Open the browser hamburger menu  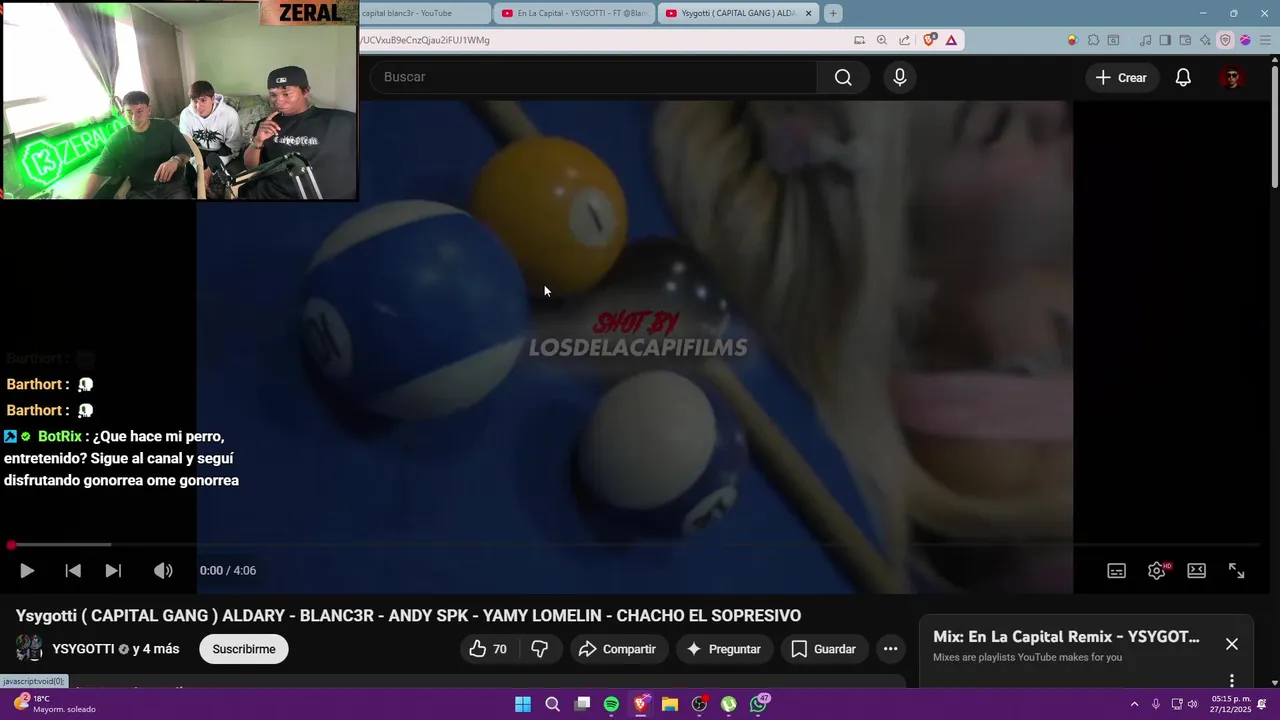click(1265, 40)
